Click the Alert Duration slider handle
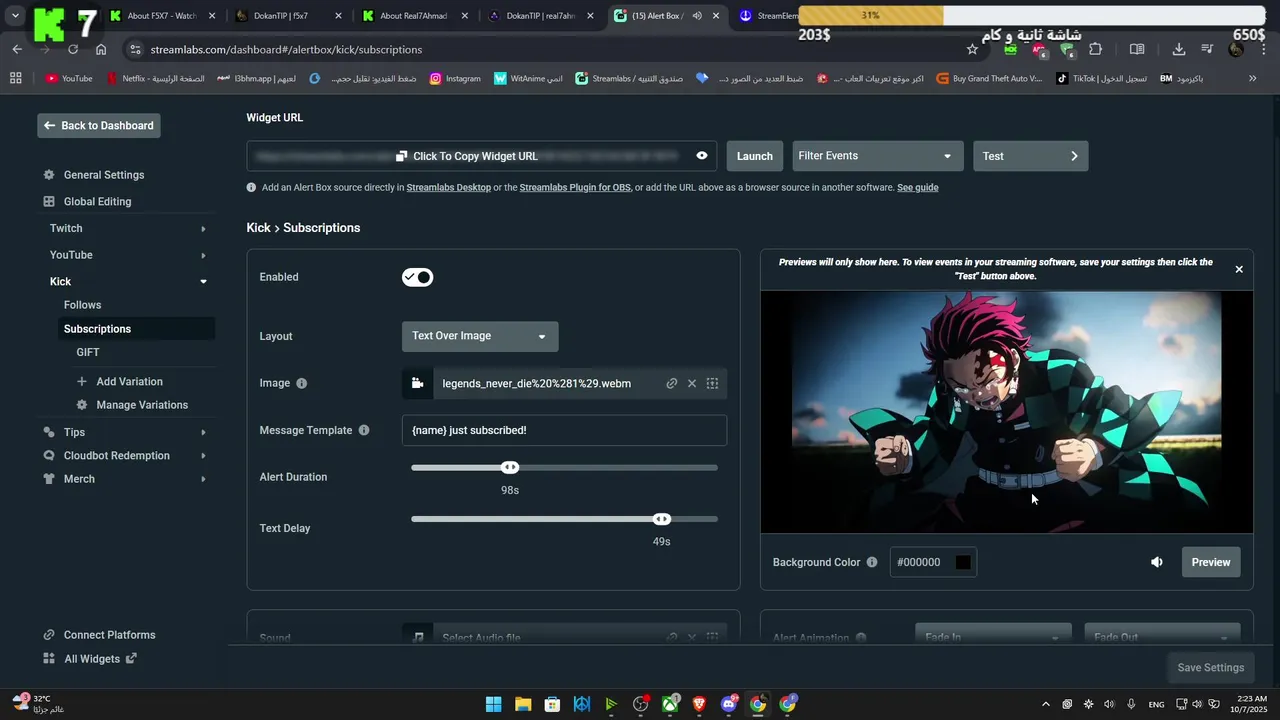Screen dimensions: 1280x720 point(510,467)
